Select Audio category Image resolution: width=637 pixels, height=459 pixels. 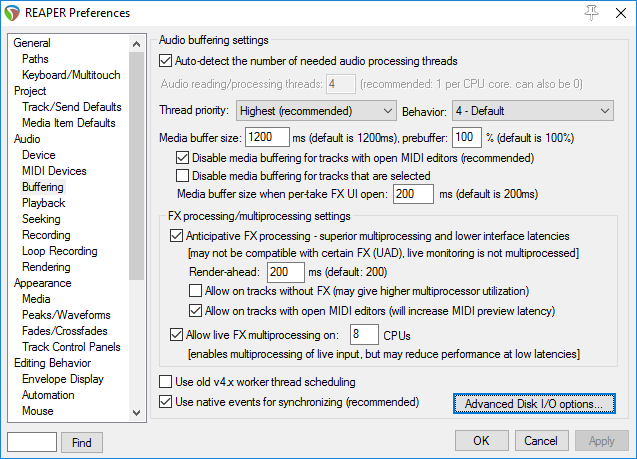27,139
